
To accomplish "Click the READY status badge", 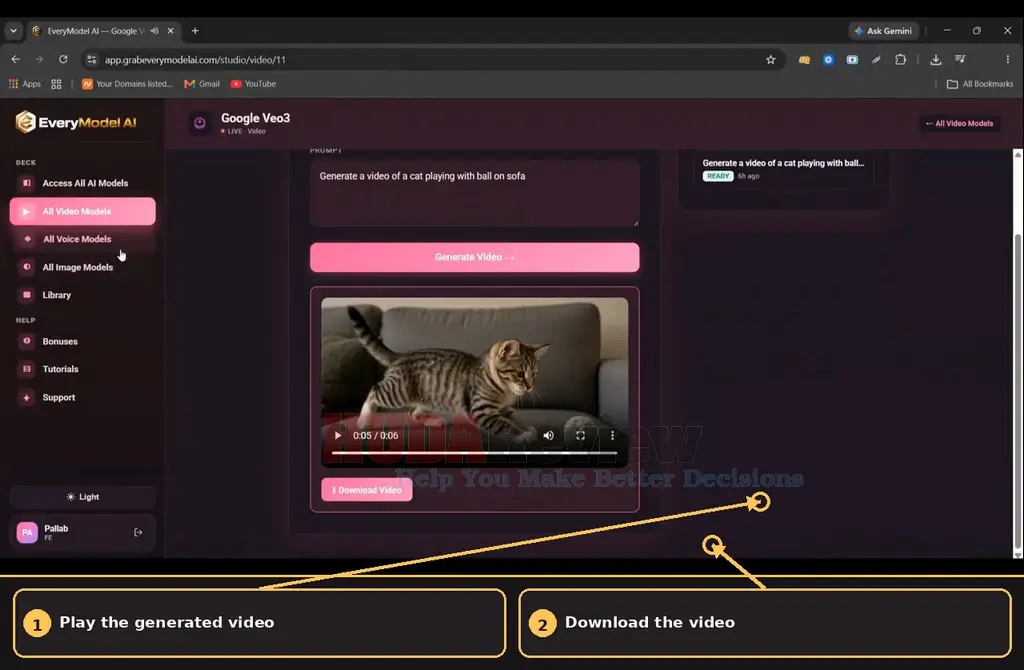I will pos(718,176).
